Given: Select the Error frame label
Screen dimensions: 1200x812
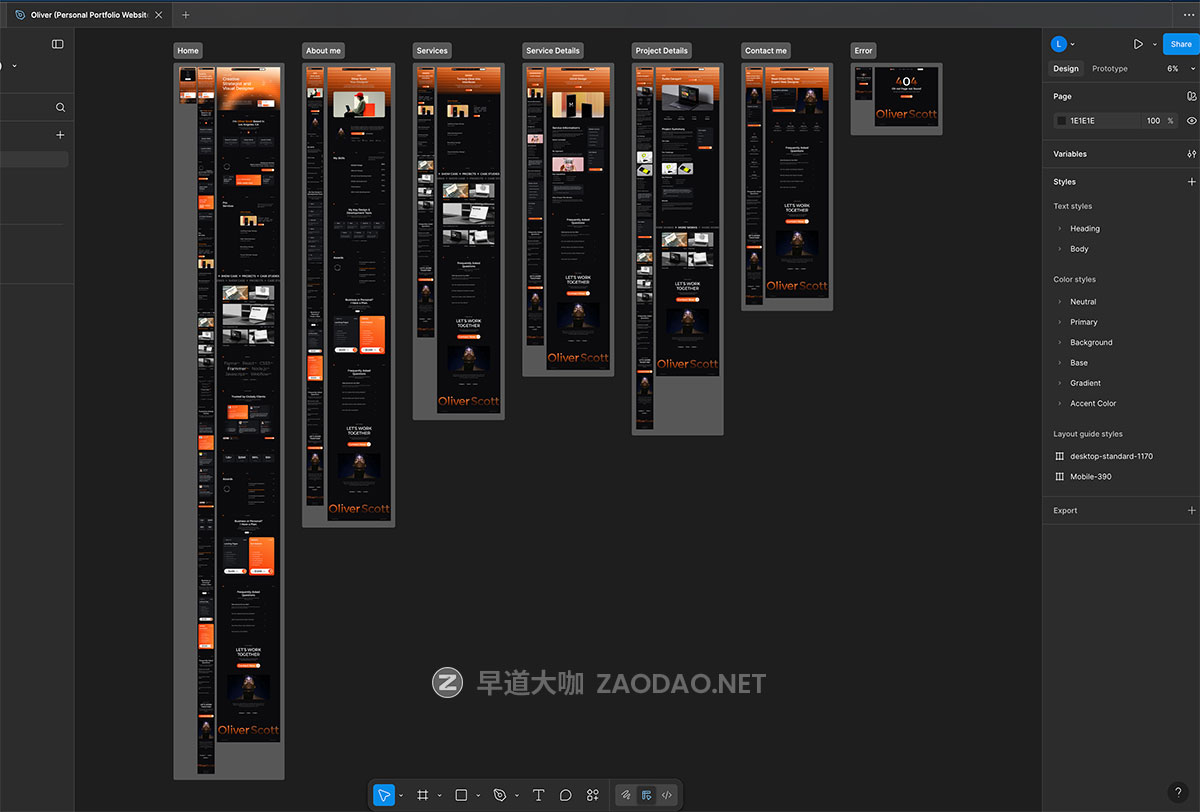Looking at the screenshot, I should [864, 51].
